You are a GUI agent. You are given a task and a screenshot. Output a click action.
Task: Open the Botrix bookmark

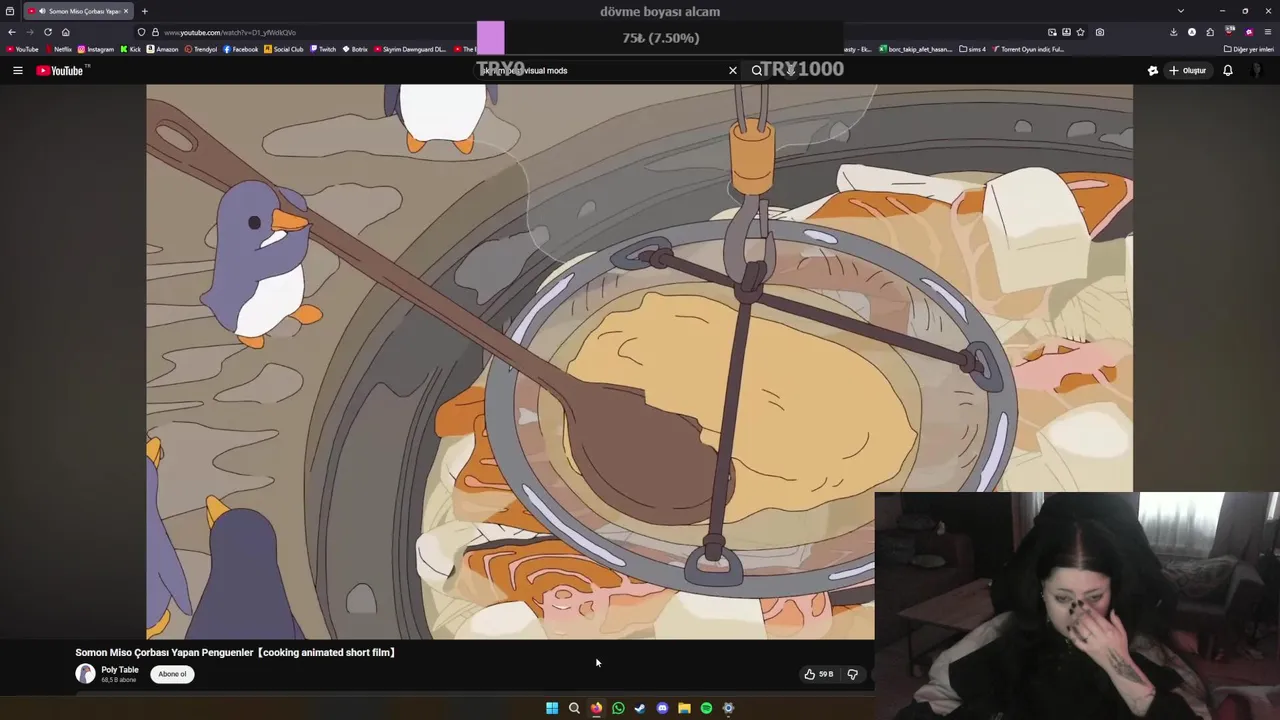click(355, 49)
